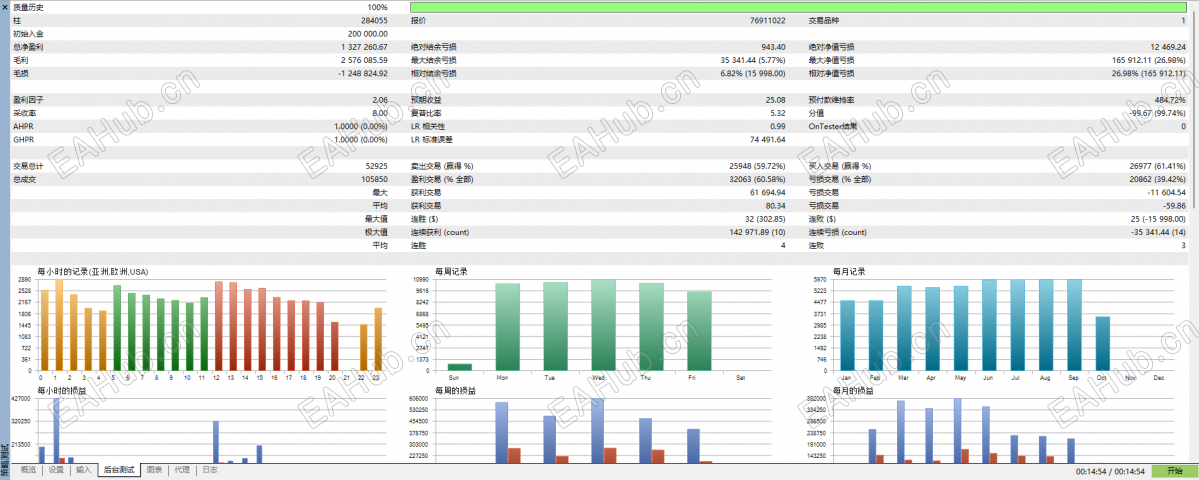Screen dimensions: 1199x480
Task: Click the green 开始 button
Action: tap(1174, 471)
